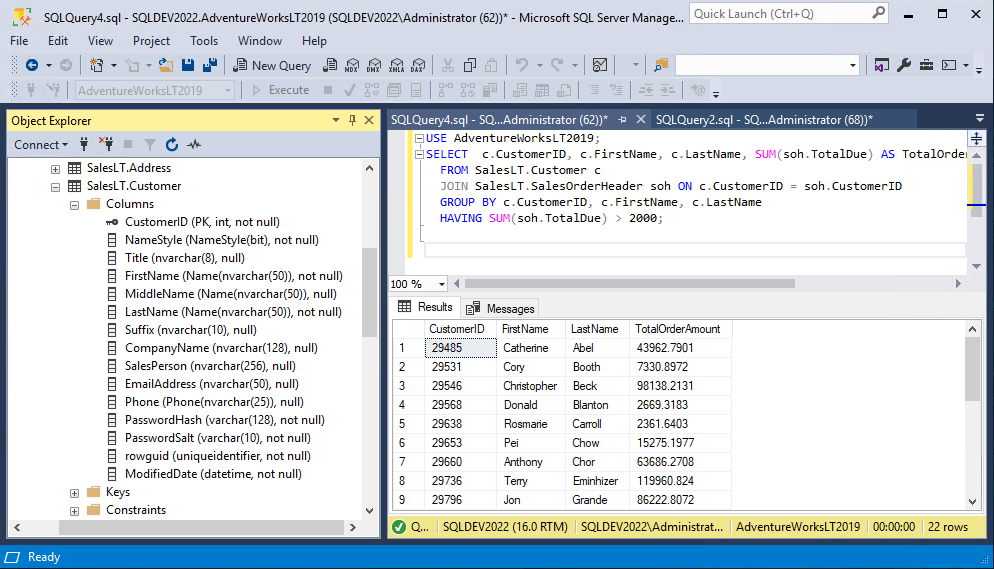Select EmailAddress (nvarchar(50), null) column
This screenshot has height=569, width=994.
pyautogui.click(x=212, y=384)
